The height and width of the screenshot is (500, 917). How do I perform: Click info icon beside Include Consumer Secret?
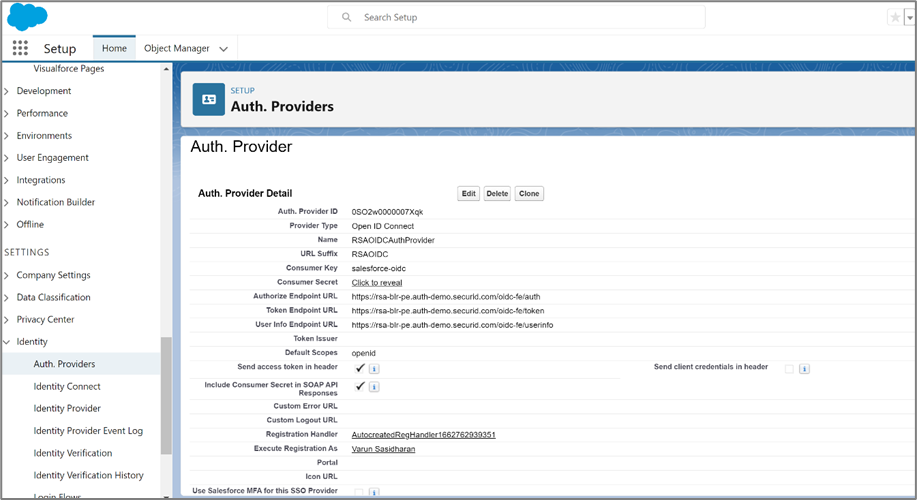[x=374, y=387]
